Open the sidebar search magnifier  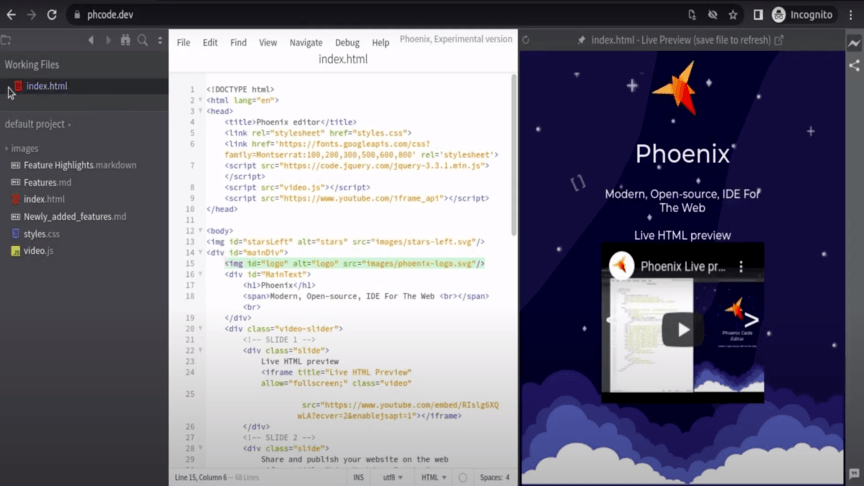click(x=143, y=40)
